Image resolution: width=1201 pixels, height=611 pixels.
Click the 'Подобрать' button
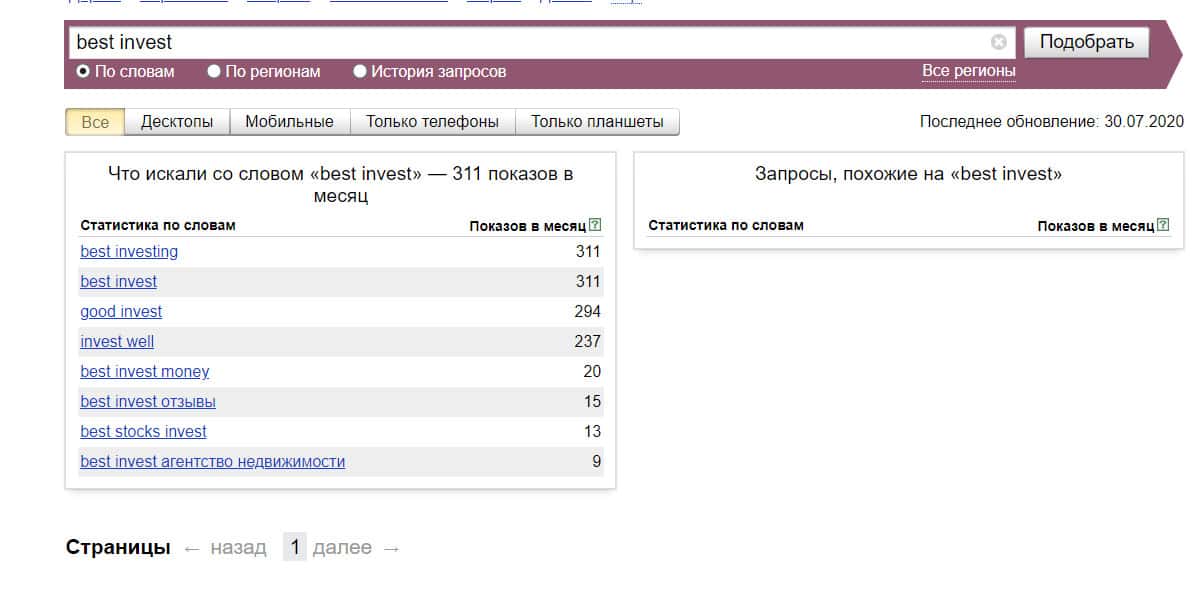point(1087,42)
